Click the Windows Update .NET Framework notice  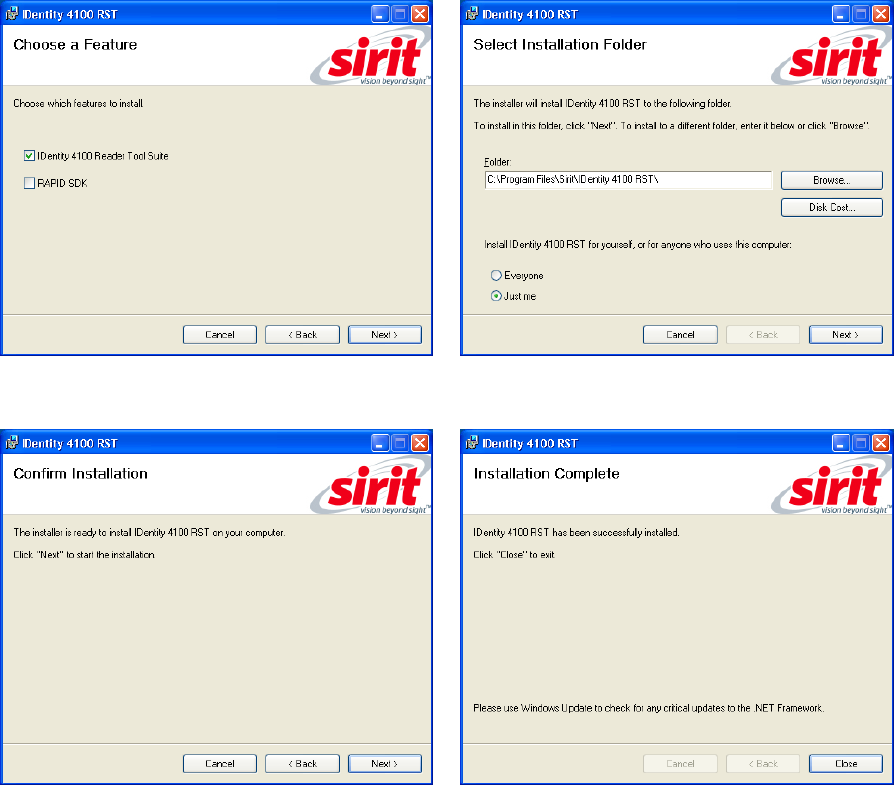point(649,708)
